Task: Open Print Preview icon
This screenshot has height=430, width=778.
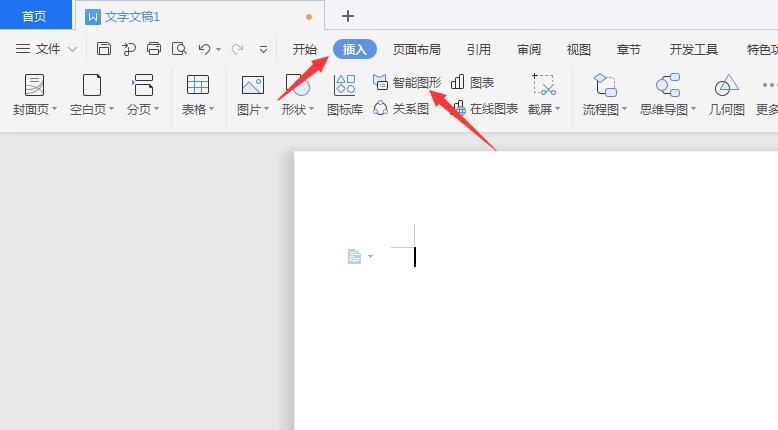Action: click(179, 49)
